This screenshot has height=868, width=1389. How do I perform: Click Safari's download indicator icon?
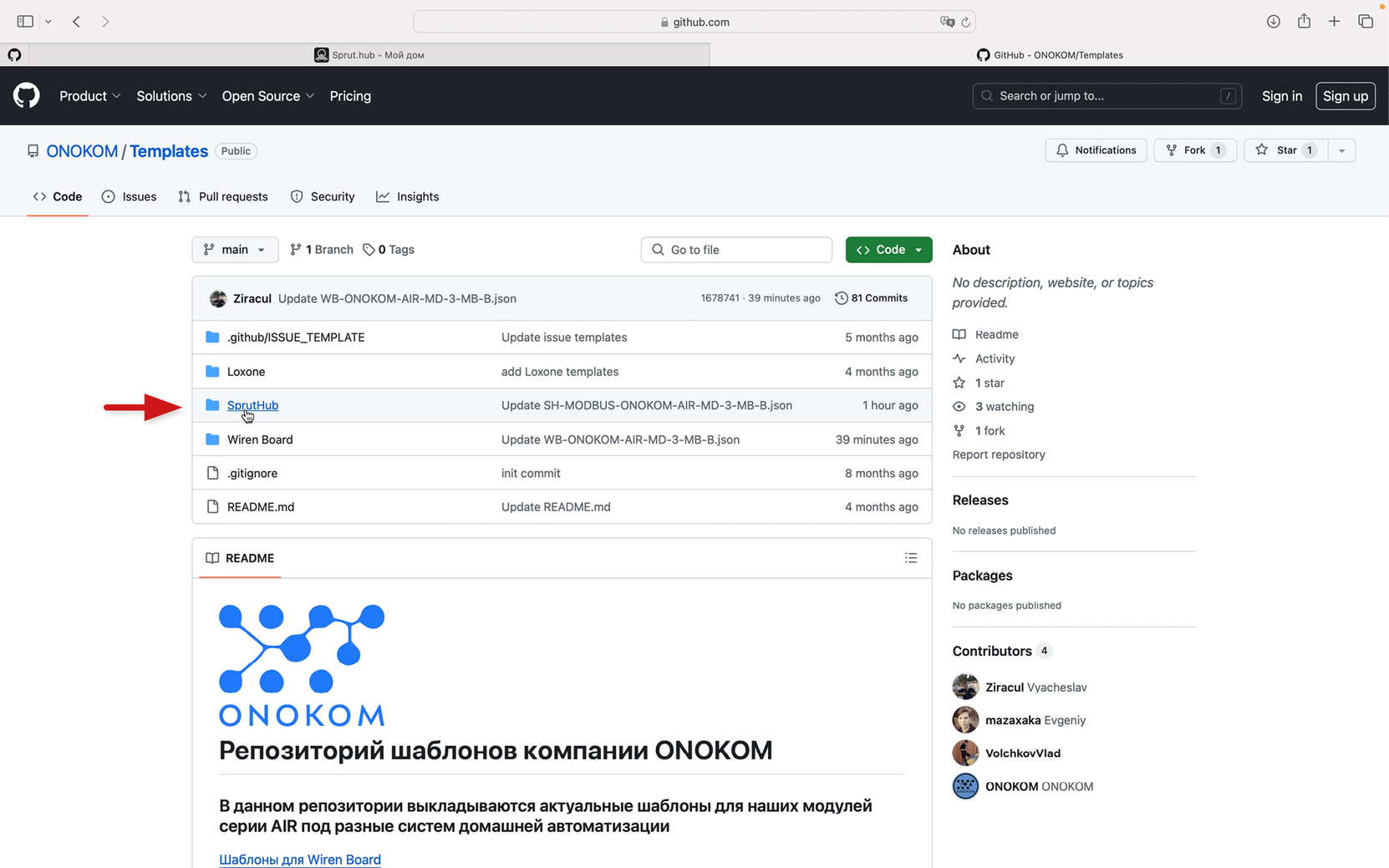1273,22
